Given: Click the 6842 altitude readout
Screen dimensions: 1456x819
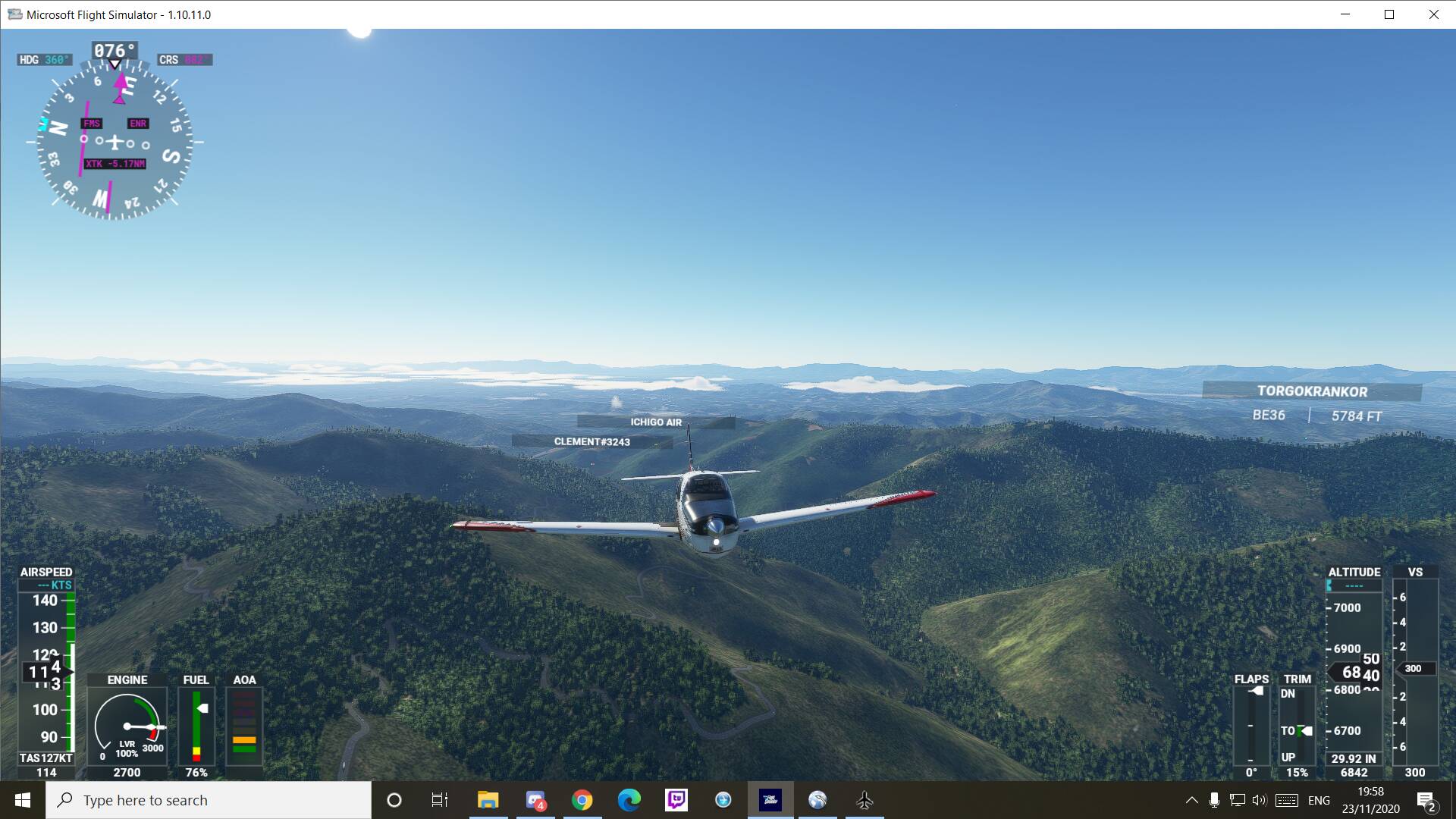Looking at the screenshot, I should tap(1354, 773).
